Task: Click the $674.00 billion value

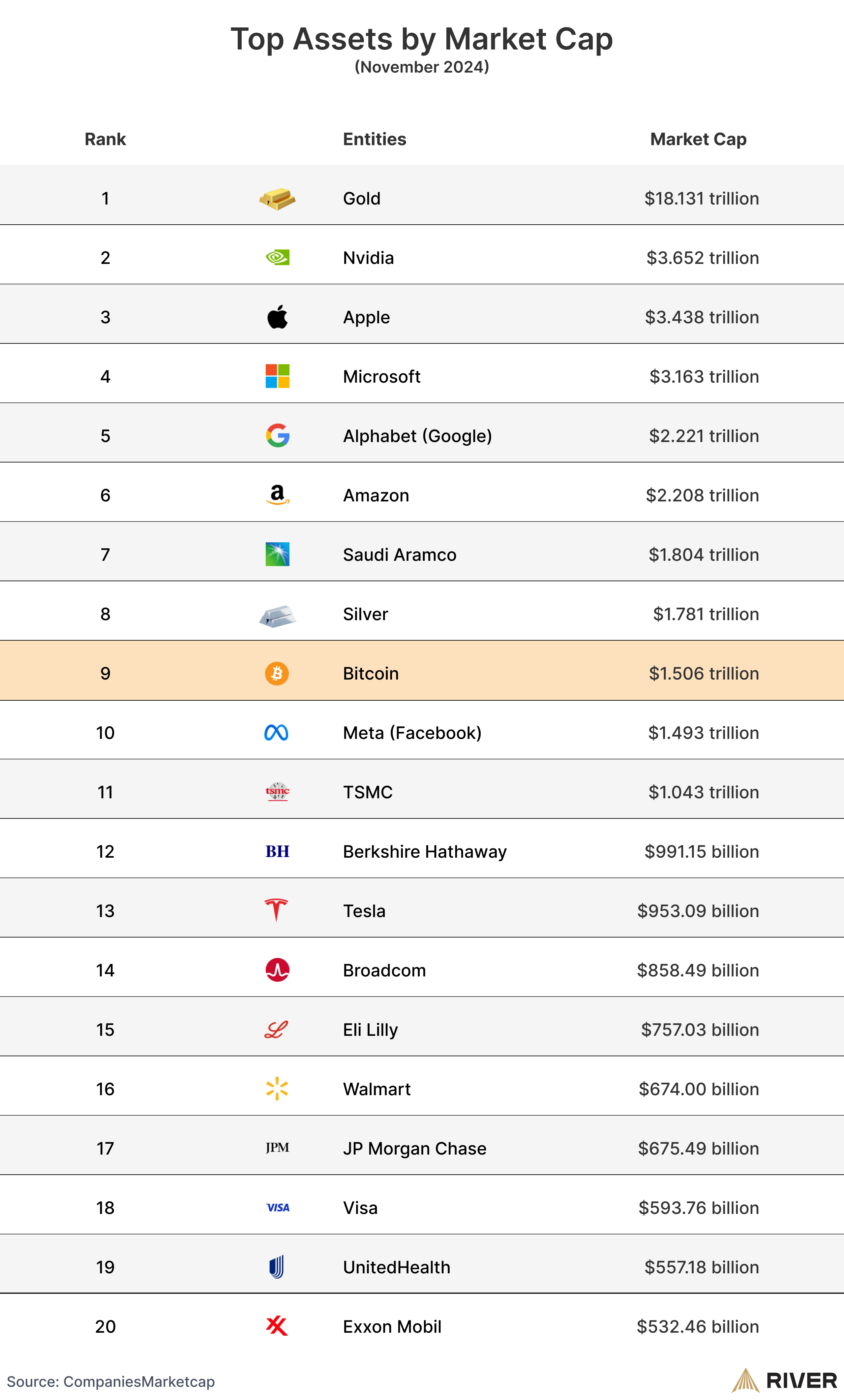Action: click(x=699, y=1089)
